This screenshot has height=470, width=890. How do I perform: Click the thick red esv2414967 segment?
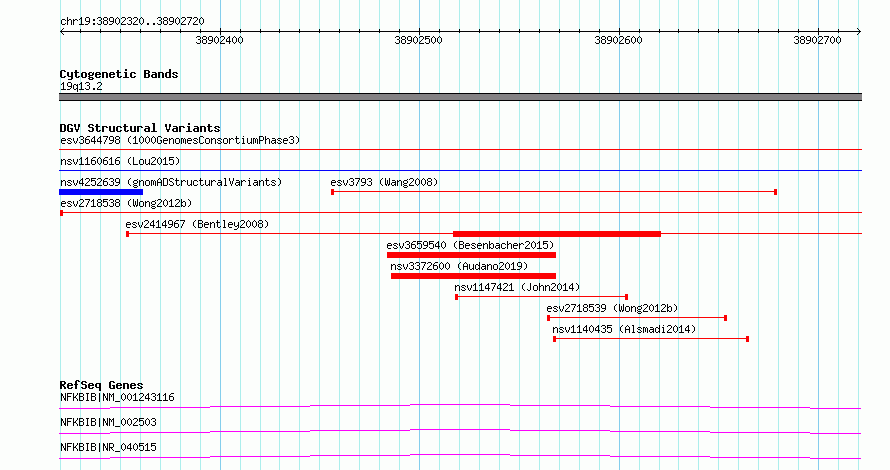[x=557, y=234]
